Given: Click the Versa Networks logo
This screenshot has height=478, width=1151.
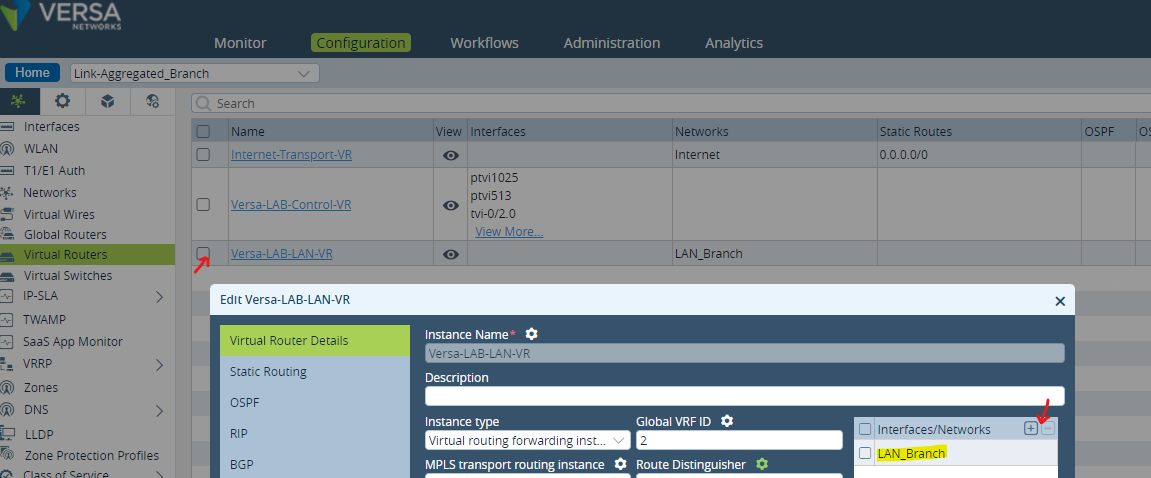Looking at the screenshot, I should (62, 16).
